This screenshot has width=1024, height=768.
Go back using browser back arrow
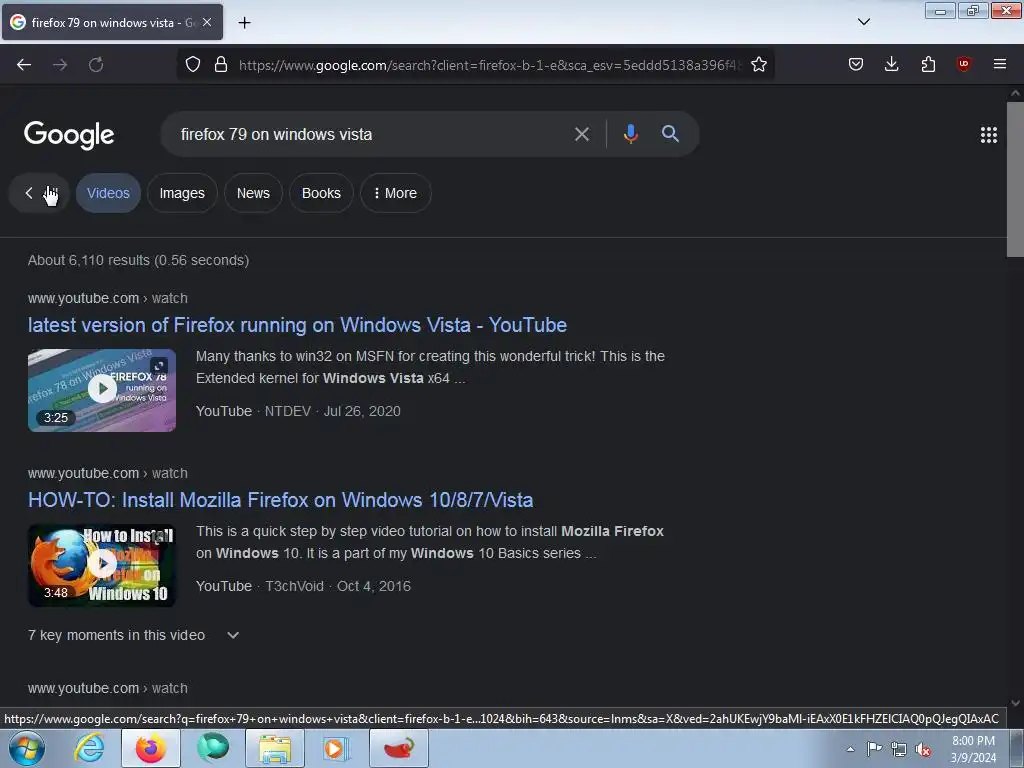(24, 65)
